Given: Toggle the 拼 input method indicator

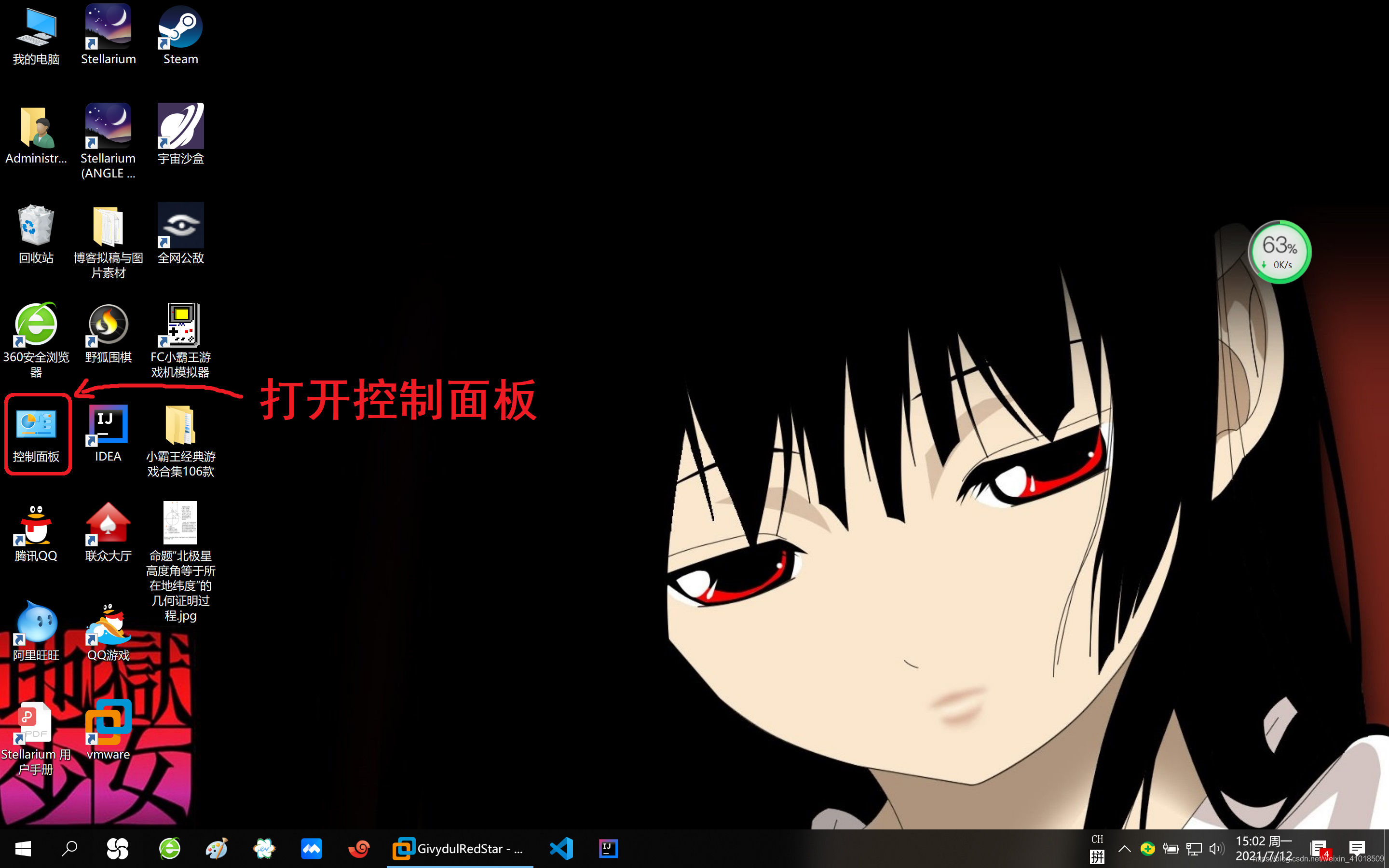Looking at the screenshot, I should [x=1097, y=856].
